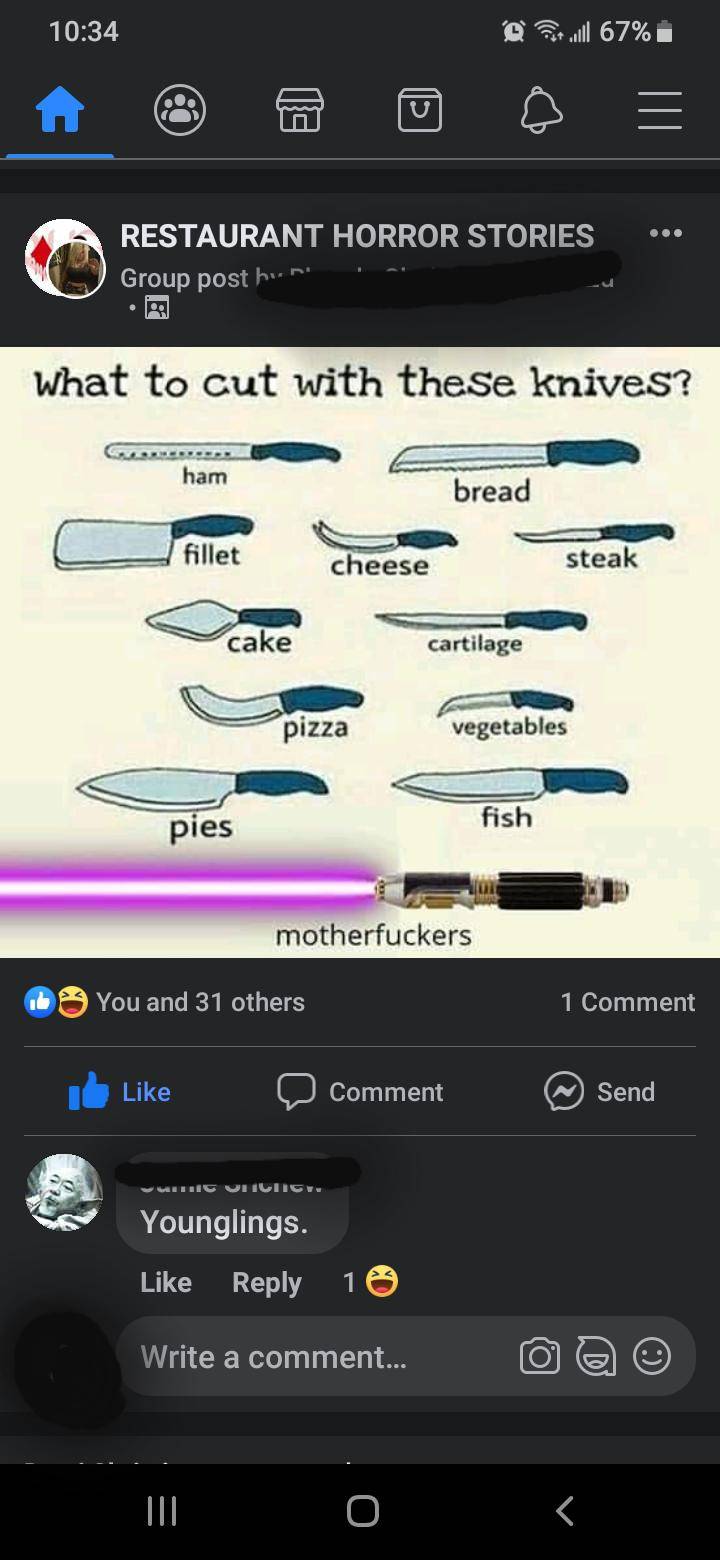This screenshot has height=1560, width=720.
Task: Toggle Like on the post
Action: [120, 1091]
